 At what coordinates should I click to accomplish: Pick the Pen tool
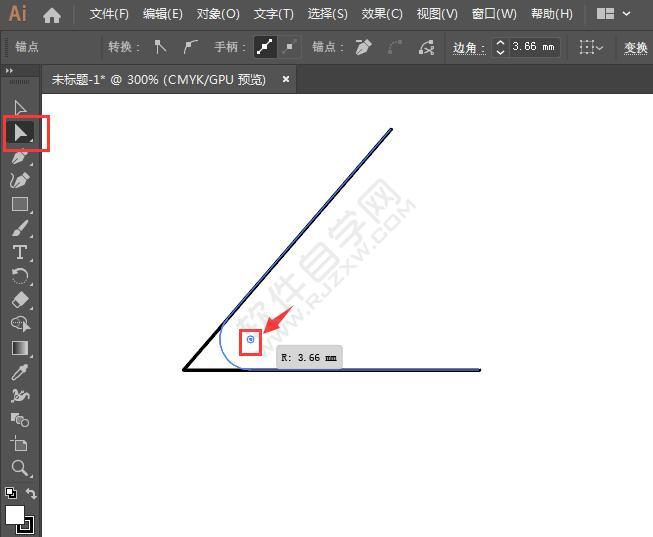pos(20,156)
